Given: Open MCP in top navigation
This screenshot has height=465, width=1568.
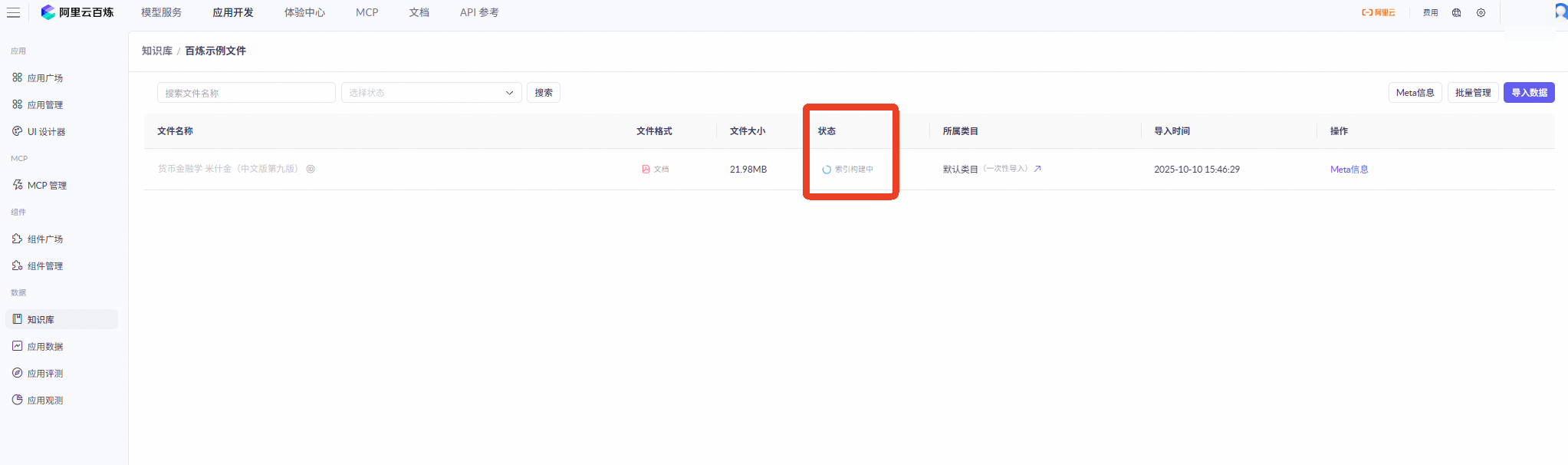Looking at the screenshot, I should click(x=367, y=12).
